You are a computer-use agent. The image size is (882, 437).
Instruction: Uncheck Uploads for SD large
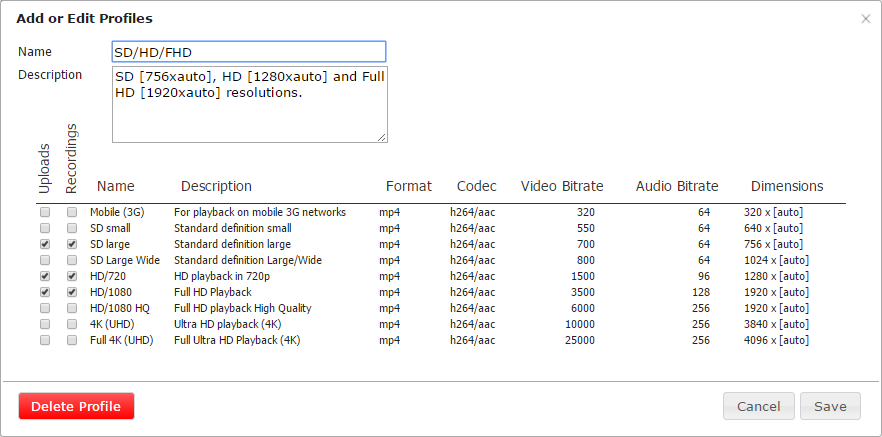[x=45, y=244]
